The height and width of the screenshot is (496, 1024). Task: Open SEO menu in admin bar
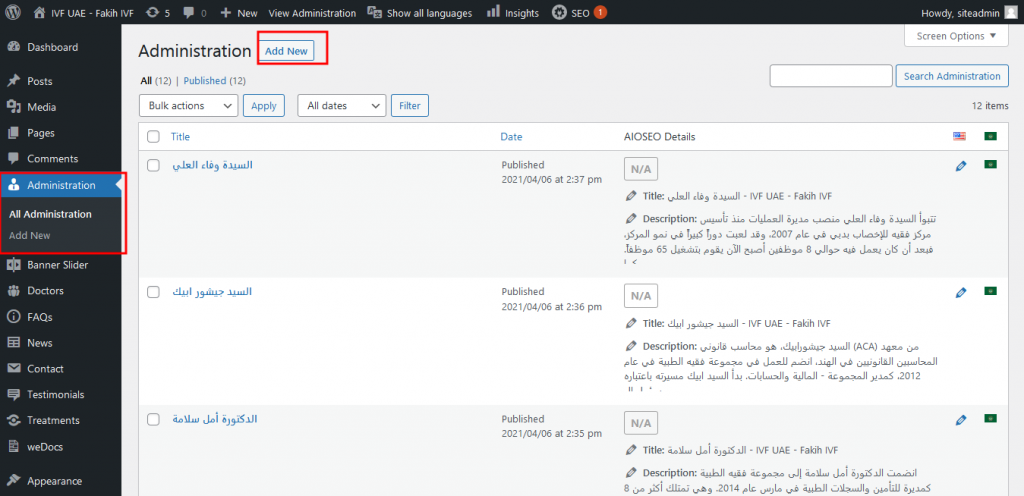click(571, 13)
